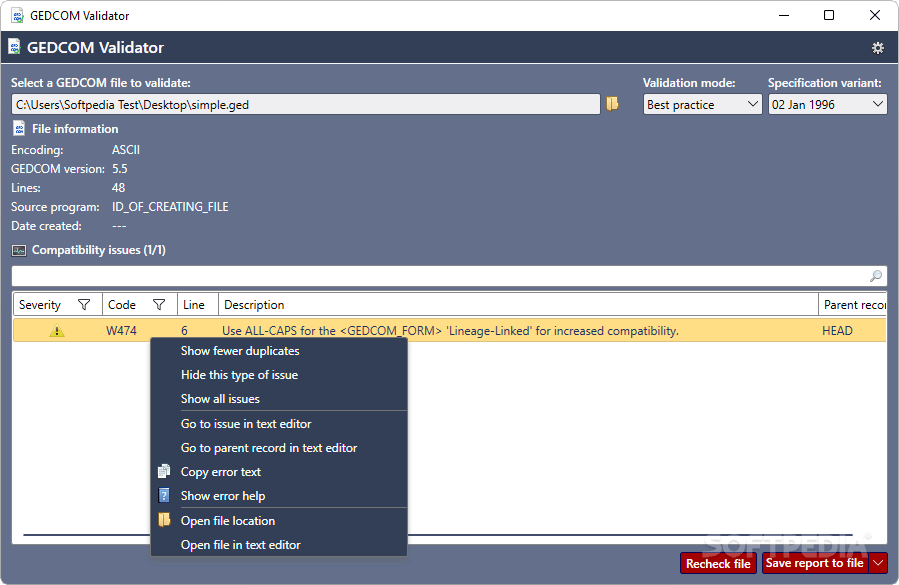This screenshot has height=585, width=899.
Task: Click the search magnifier icon in filter box
Action: (x=875, y=276)
